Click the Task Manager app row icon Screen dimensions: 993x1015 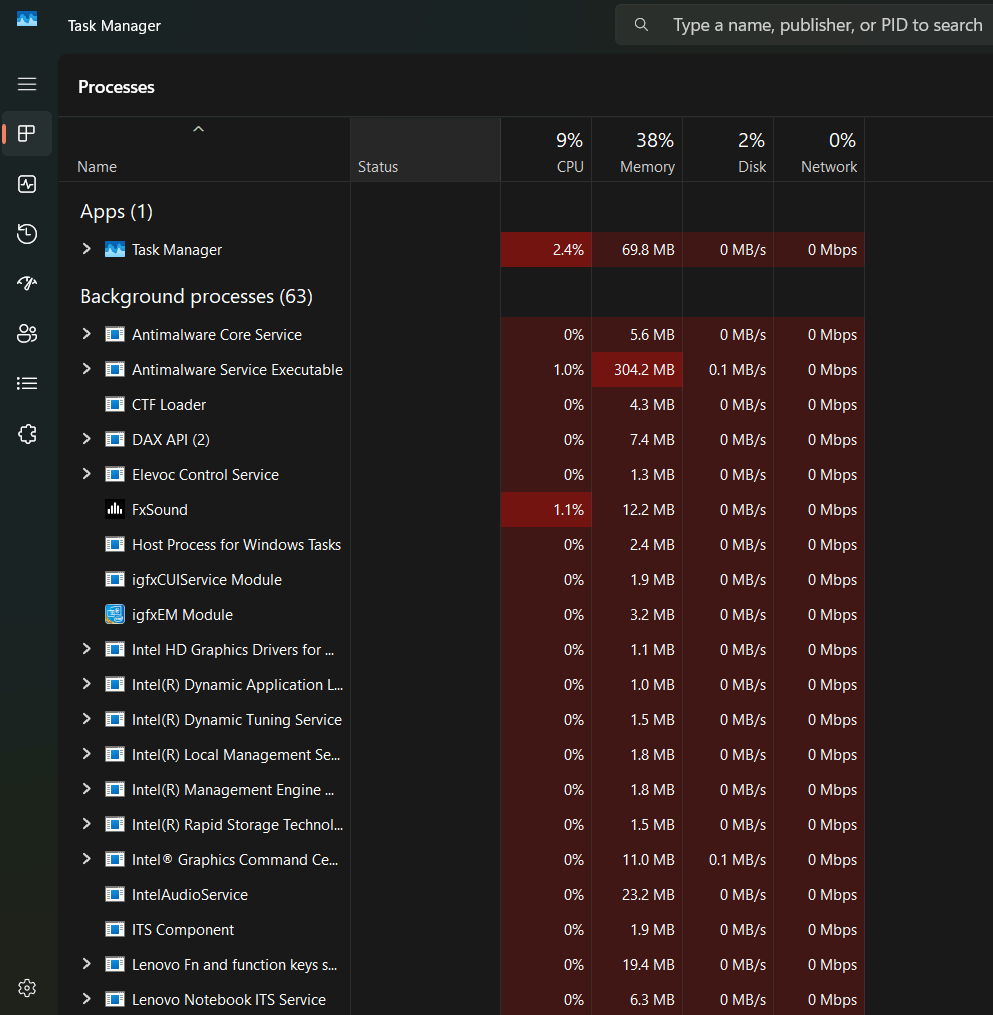pos(115,249)
